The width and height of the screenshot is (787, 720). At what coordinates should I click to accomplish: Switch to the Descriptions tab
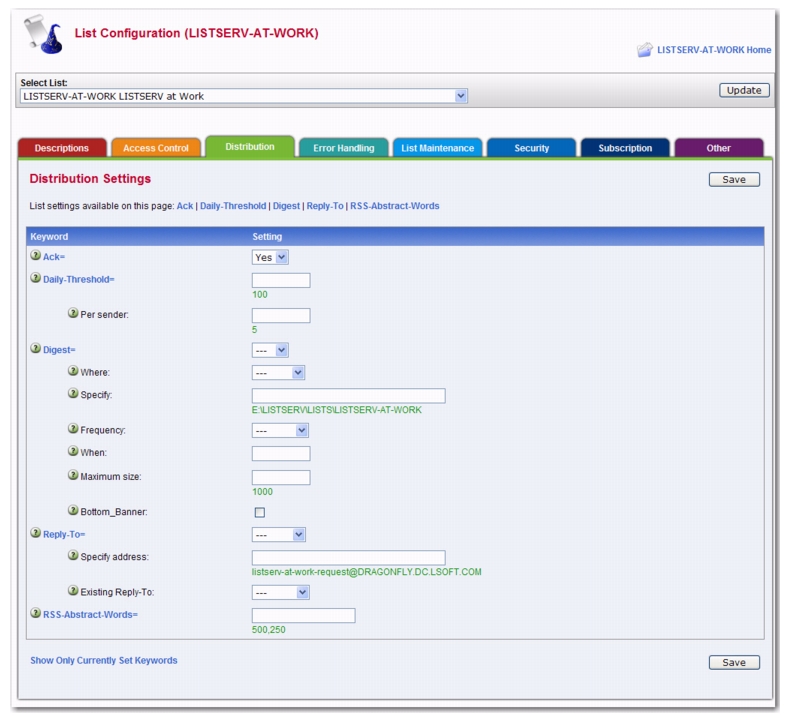click(x=62, y=148)
